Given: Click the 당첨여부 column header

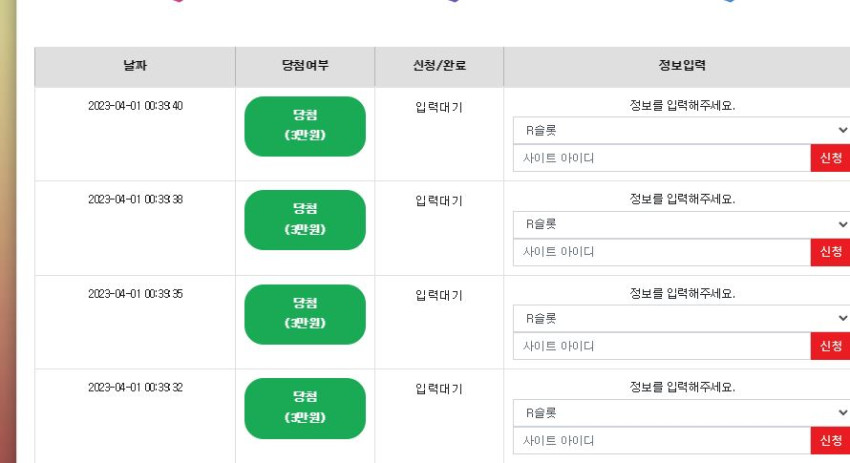Looking at the screenshot, I should pos(305,67).
